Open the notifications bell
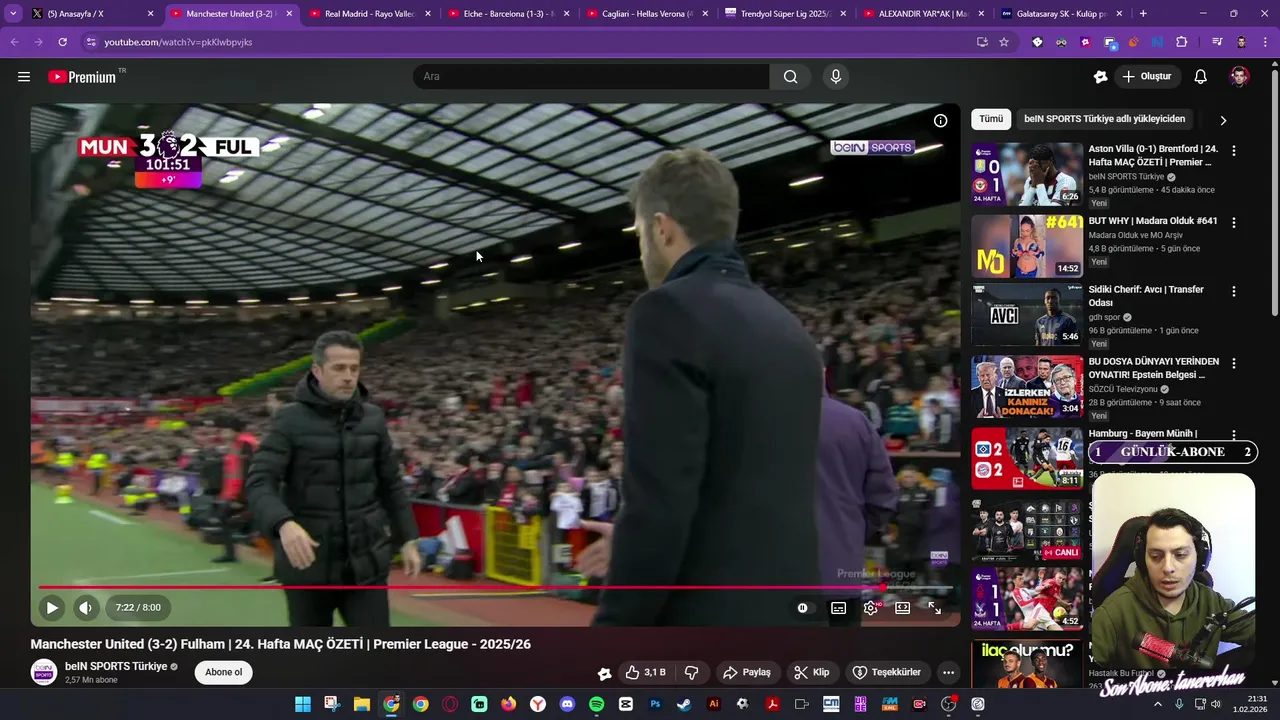The width and height of the screenshot is (1280, 720). click(x=1201, y=77)
